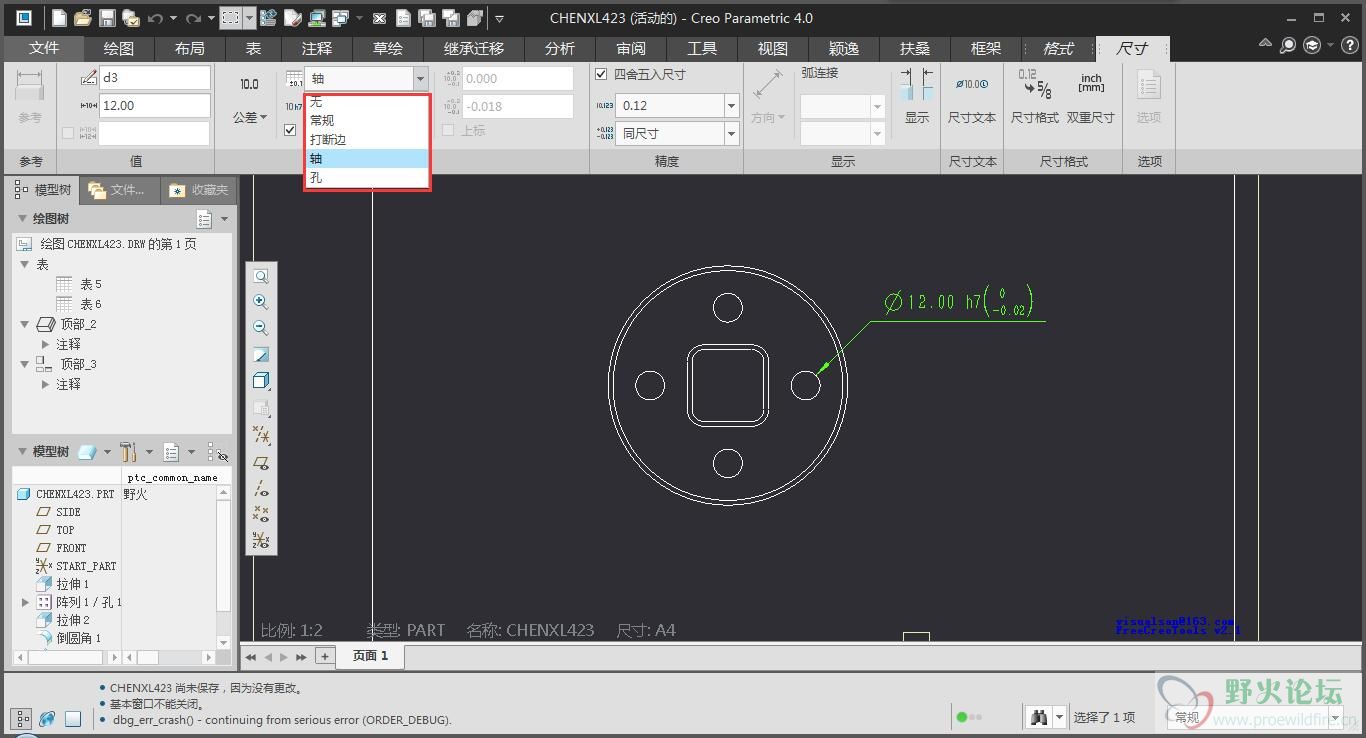Redo the last undone action
Image resolution: width=1366 pixels, height=738 pixels.
point(194,18)
